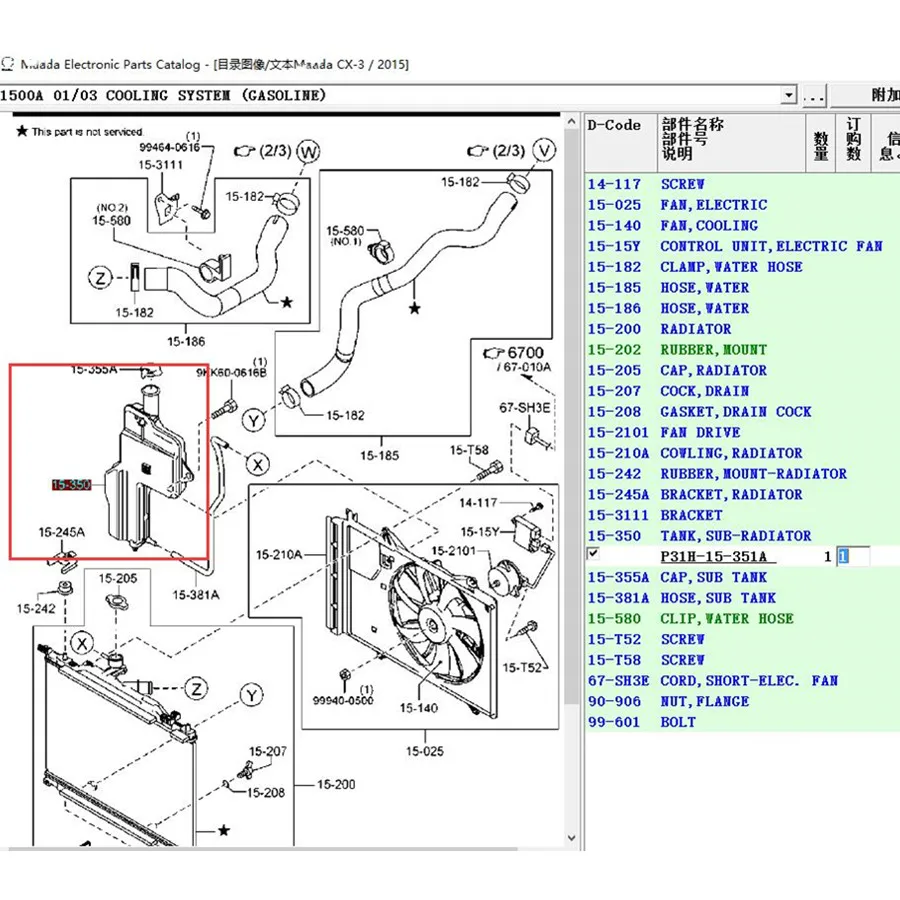
Task: Click the (2/3) page link near V
Action: pos(498,151)
